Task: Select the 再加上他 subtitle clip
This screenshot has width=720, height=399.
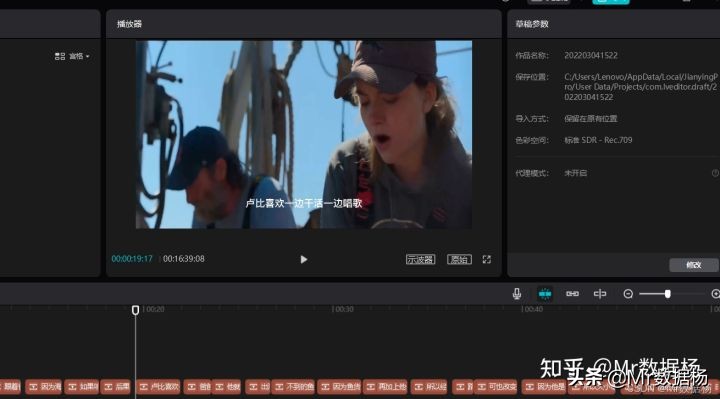Action: pos(386,387)
